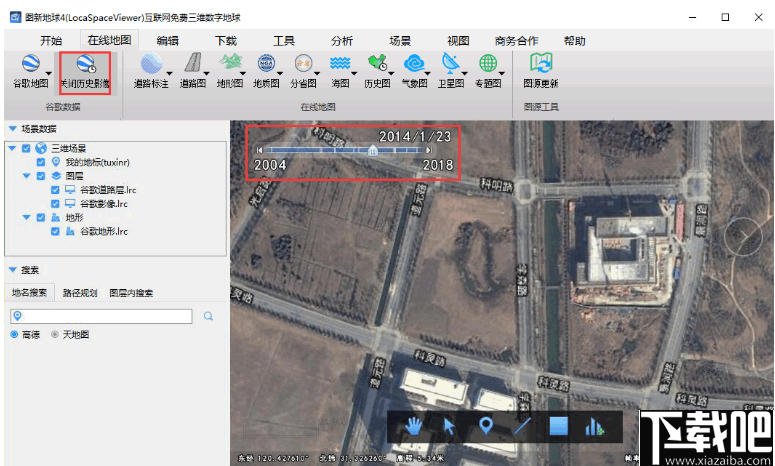Uncheck the 谷歌道路层.lrc layer
Screen dimensions: 775x466
[x=55, y=190]
